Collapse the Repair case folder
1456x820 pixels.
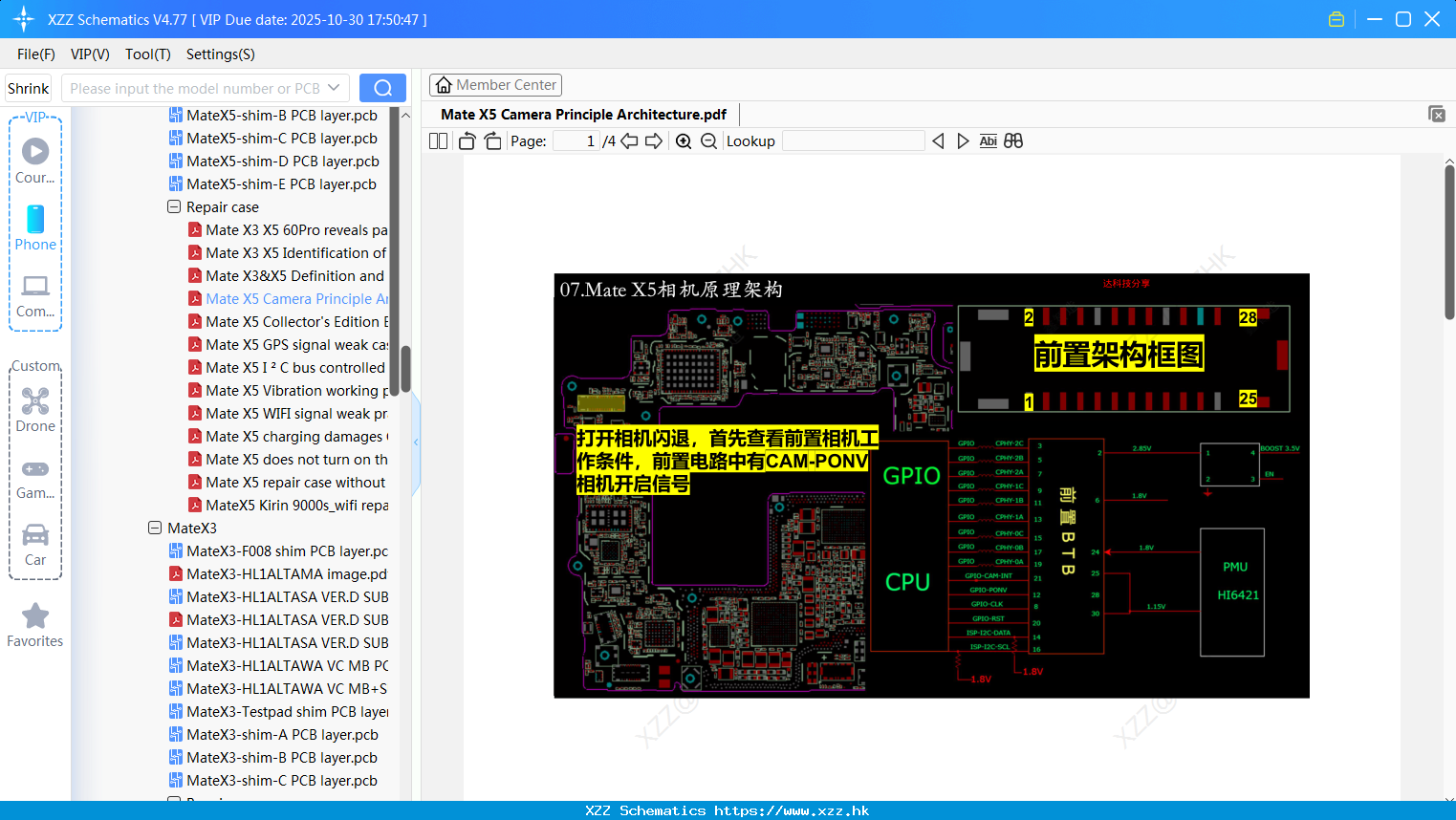[x=174, y=206]
